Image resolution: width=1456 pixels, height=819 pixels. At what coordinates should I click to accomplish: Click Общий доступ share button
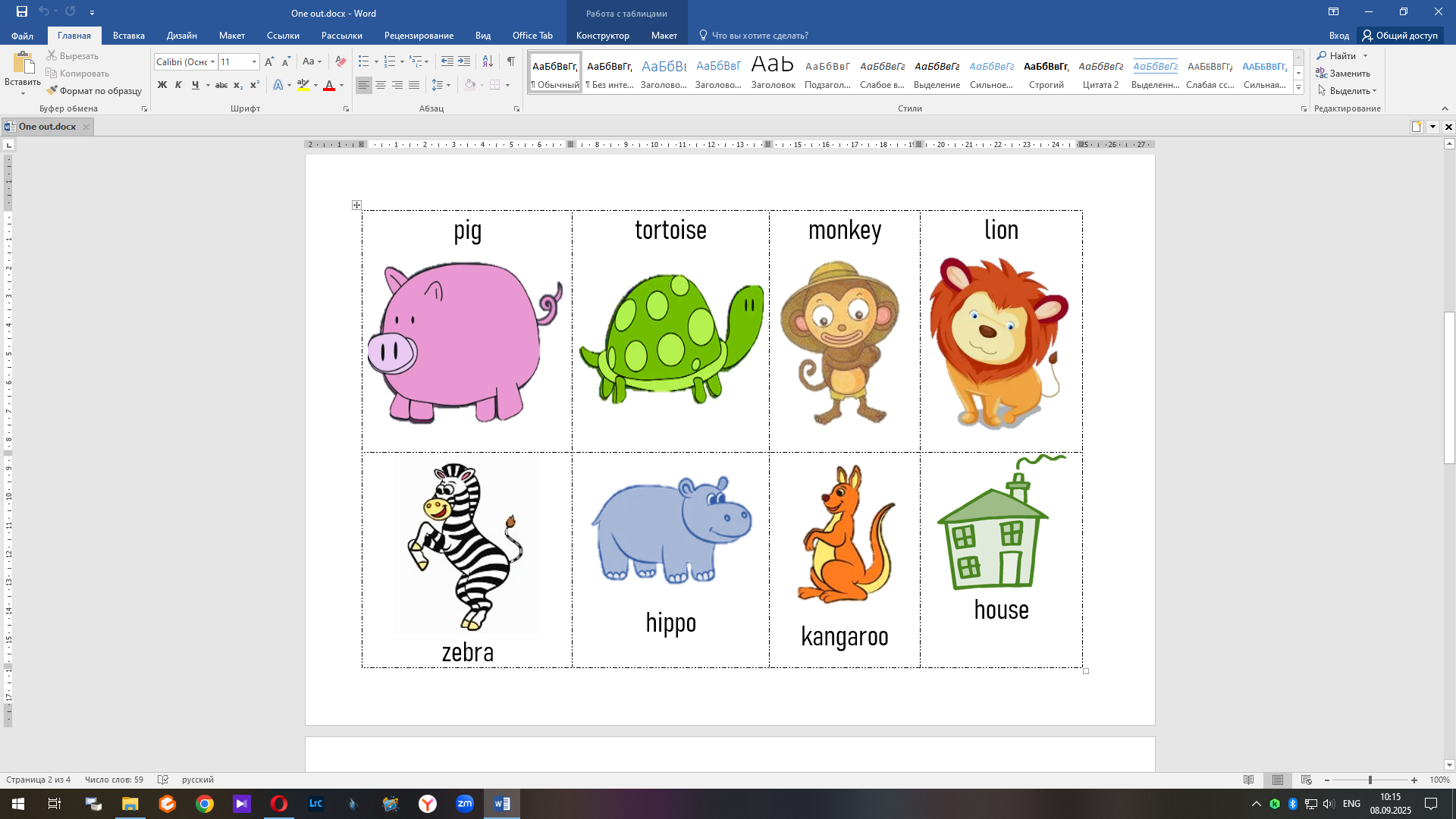(1400, 36)
